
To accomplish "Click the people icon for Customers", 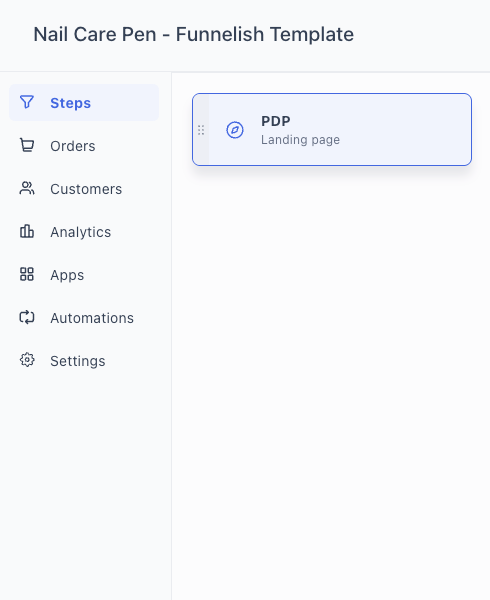I will coord(27,188).
